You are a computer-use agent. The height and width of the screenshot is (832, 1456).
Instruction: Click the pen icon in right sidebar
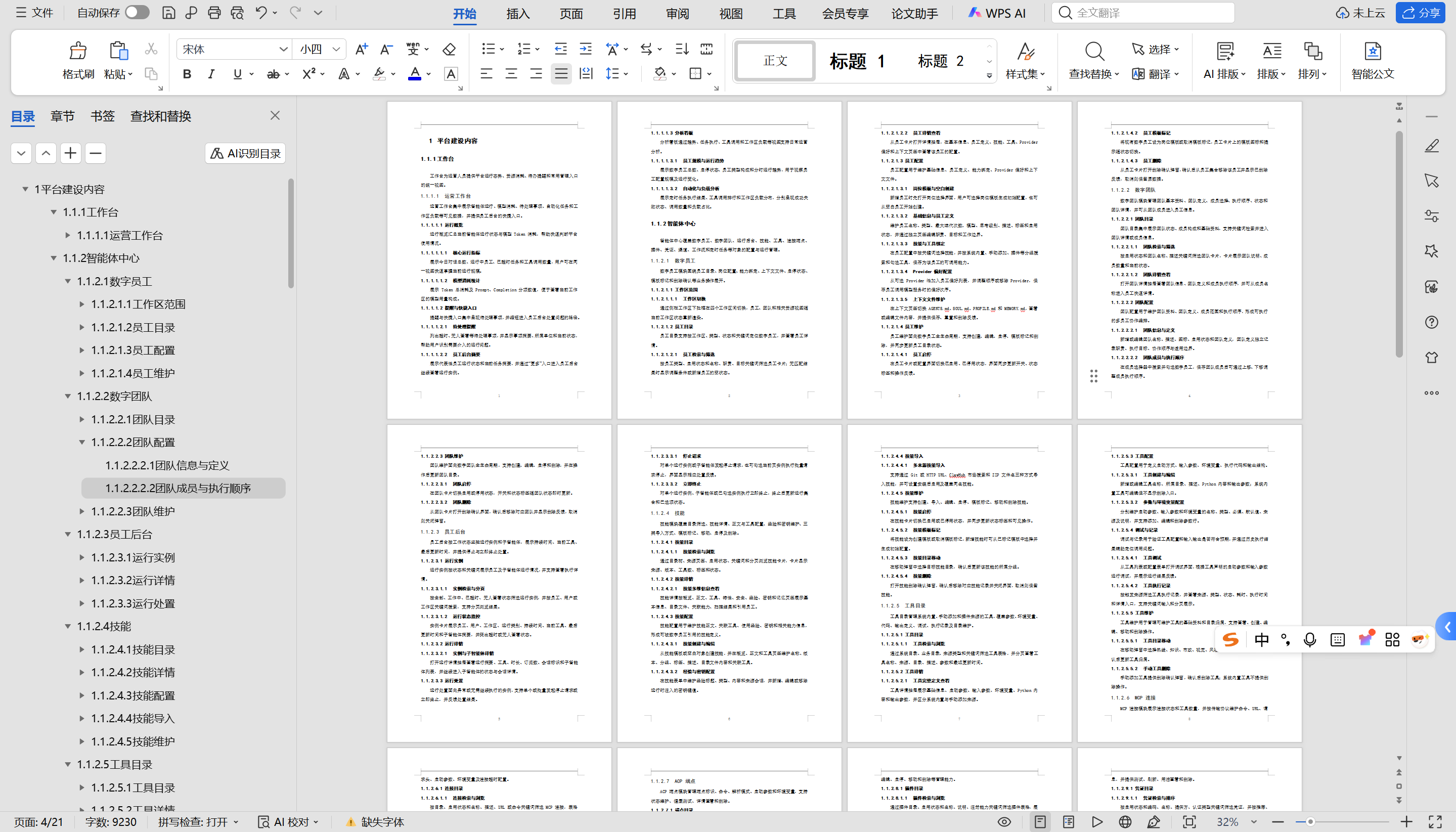(x=1431, y=146)
